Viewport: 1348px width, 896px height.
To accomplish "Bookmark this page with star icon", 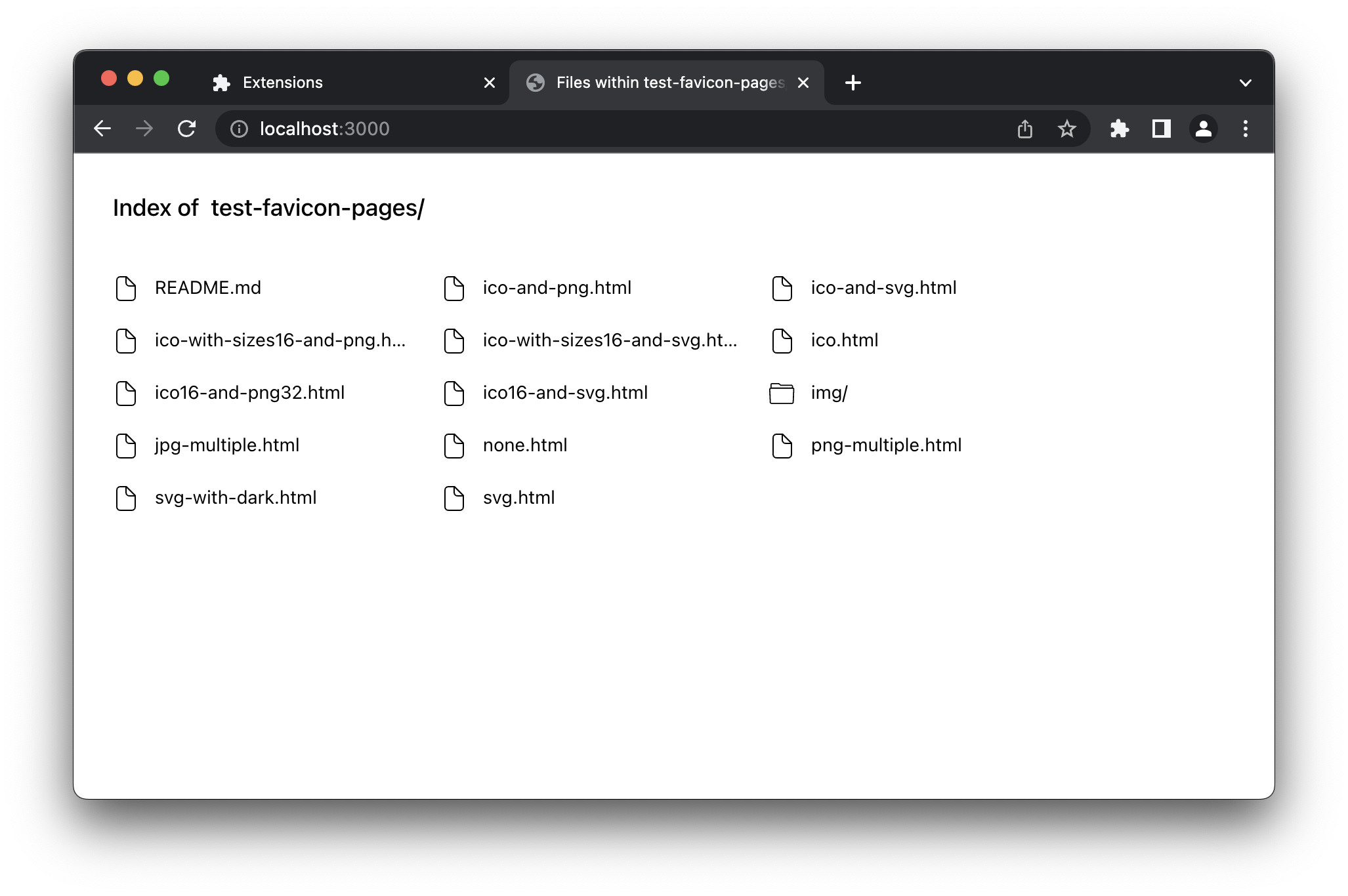I will click(x=1066, y=129).
